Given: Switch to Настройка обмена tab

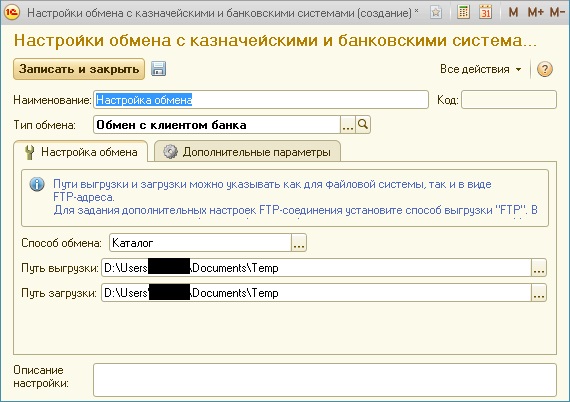Looking at the screenshot, I should click(x=81, y=152).
